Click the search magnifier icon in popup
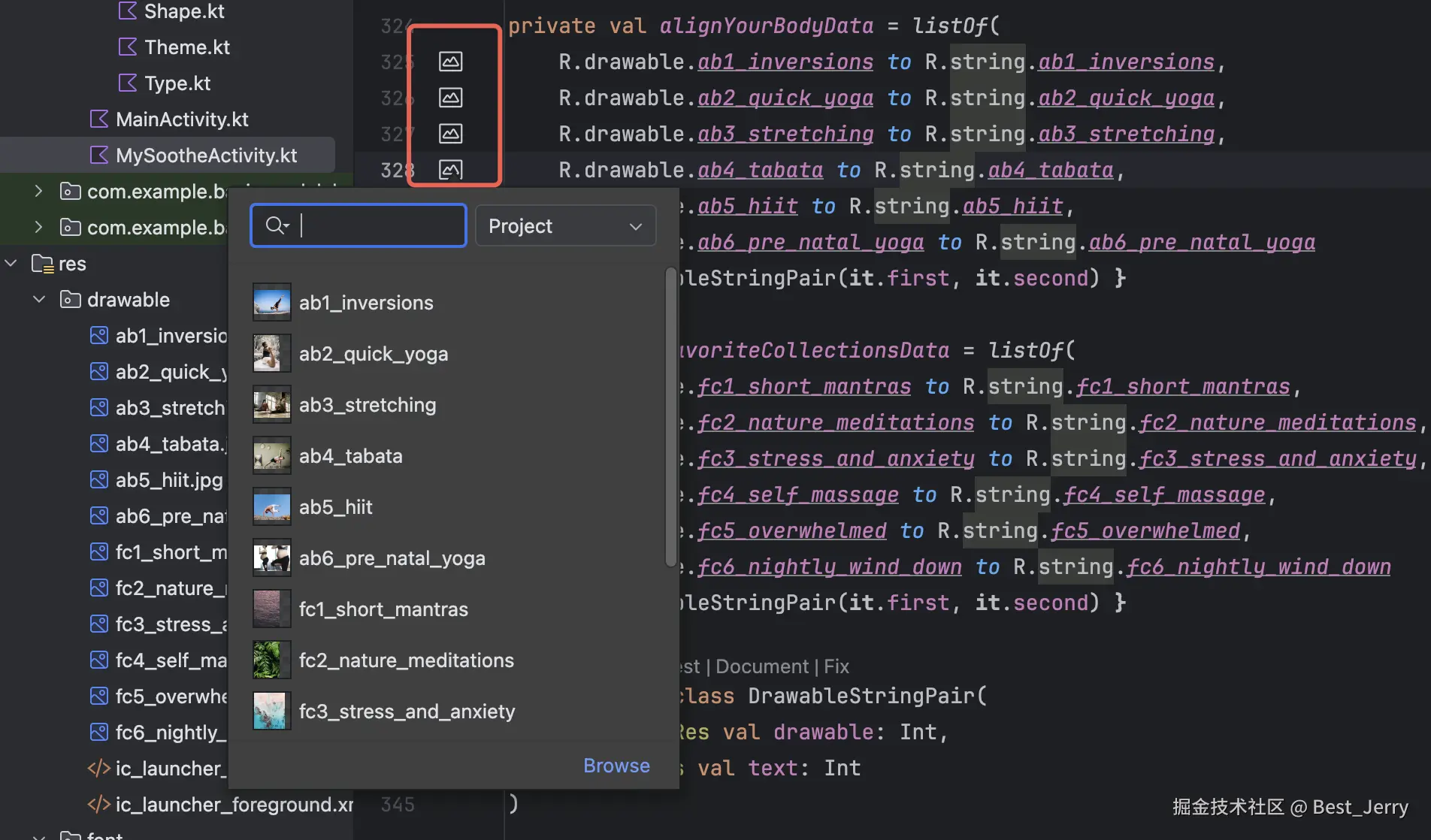The image size is (1431, 840). (x=277, y=225)
